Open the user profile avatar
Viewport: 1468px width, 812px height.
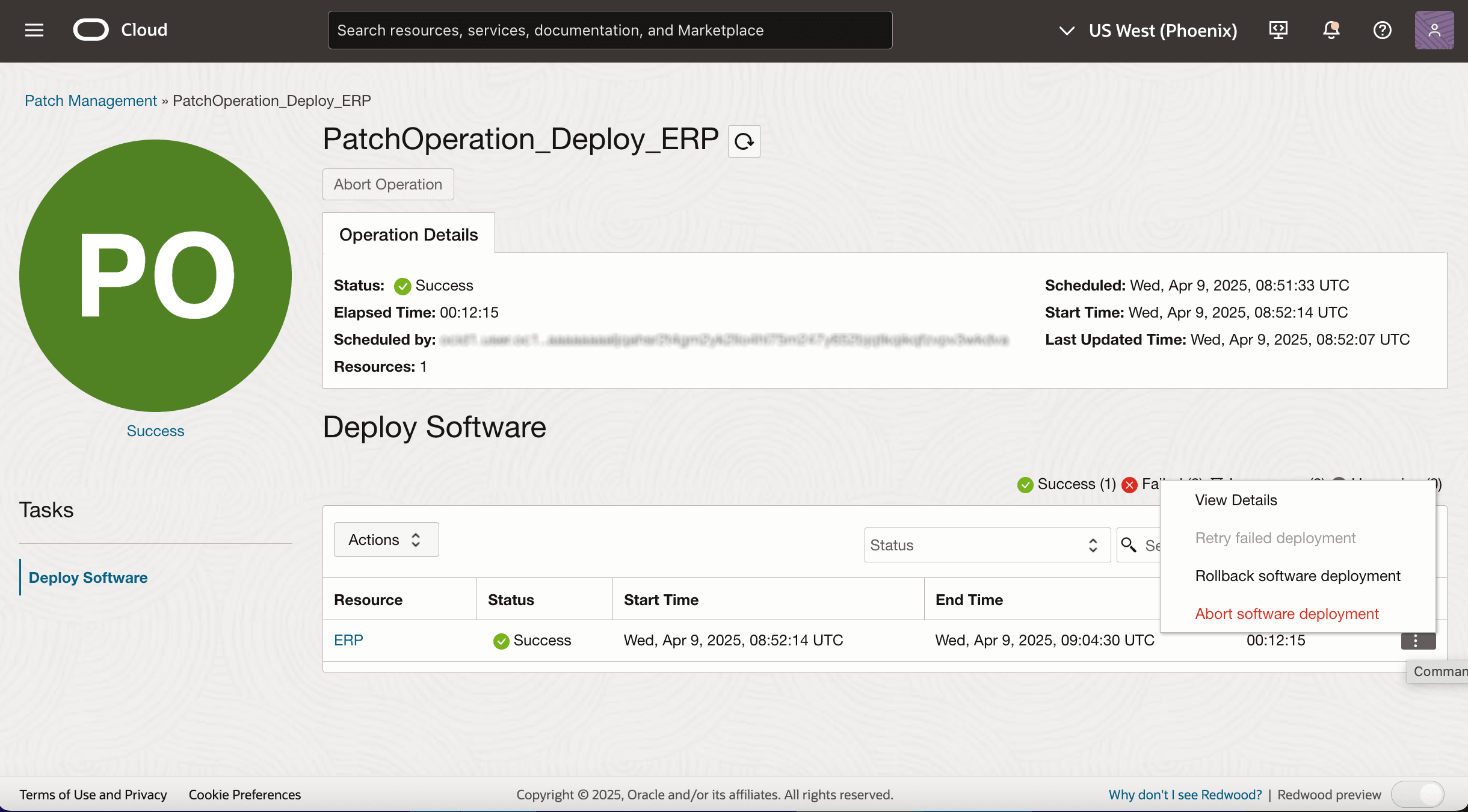click(1434, 29)
